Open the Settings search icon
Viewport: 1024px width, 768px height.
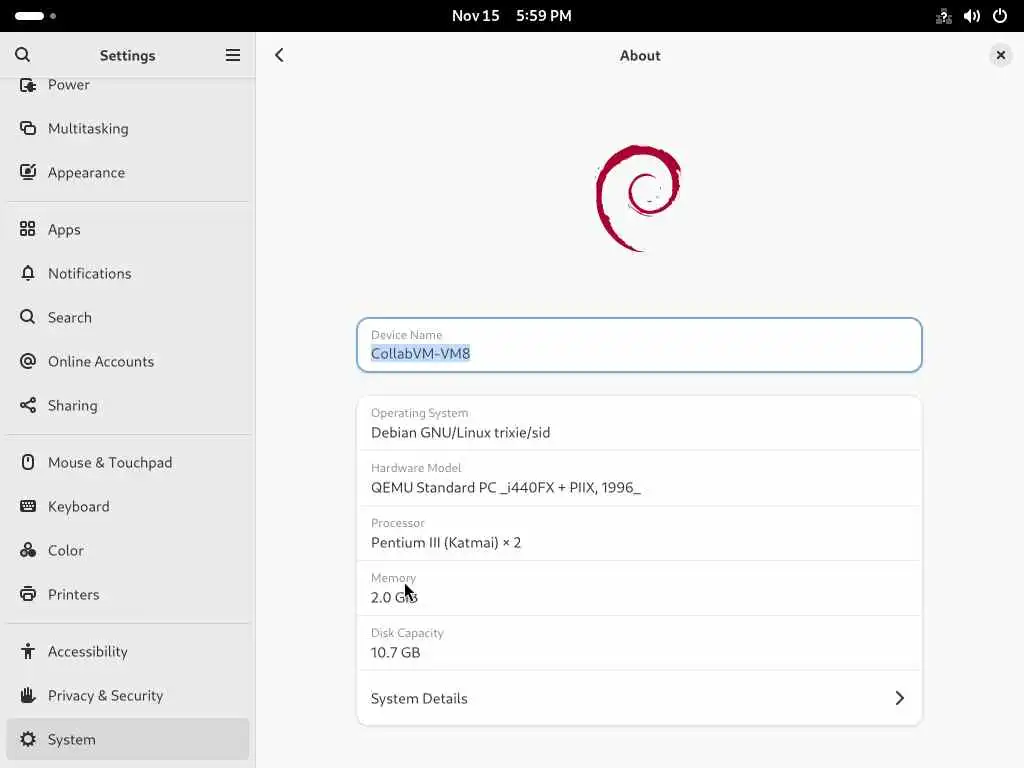(x=22, y=55)
